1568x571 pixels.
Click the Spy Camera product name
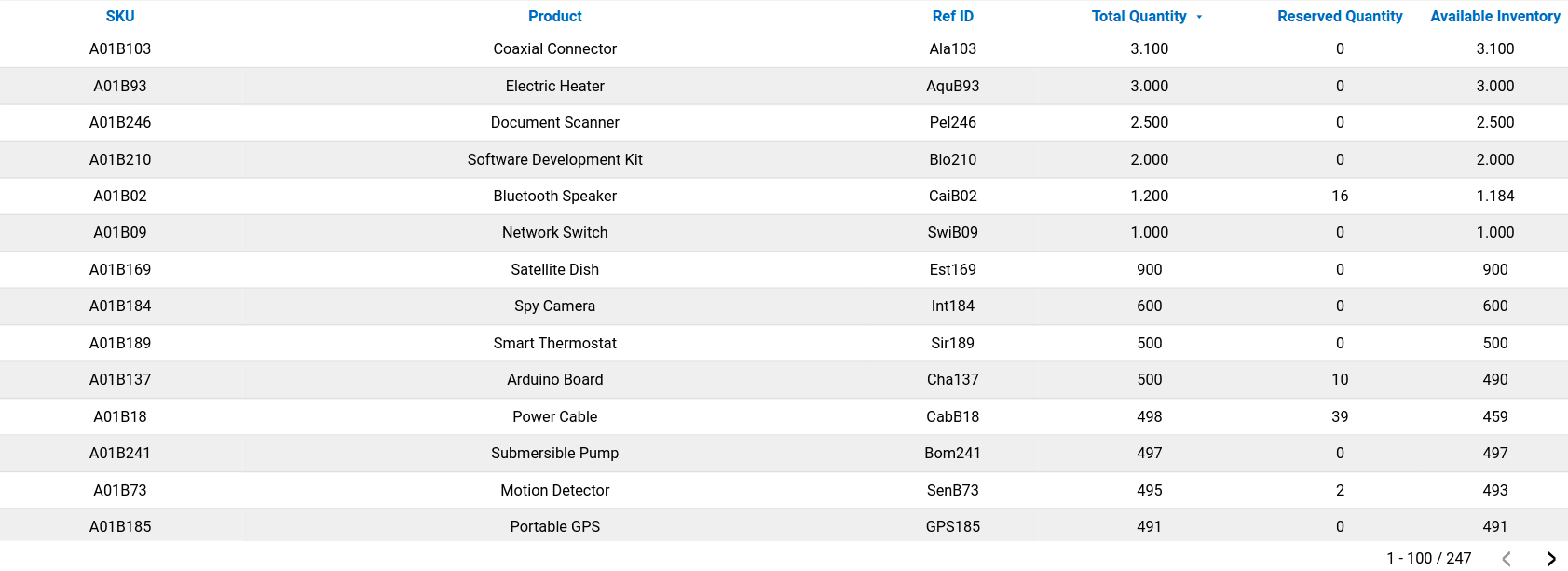554,306
